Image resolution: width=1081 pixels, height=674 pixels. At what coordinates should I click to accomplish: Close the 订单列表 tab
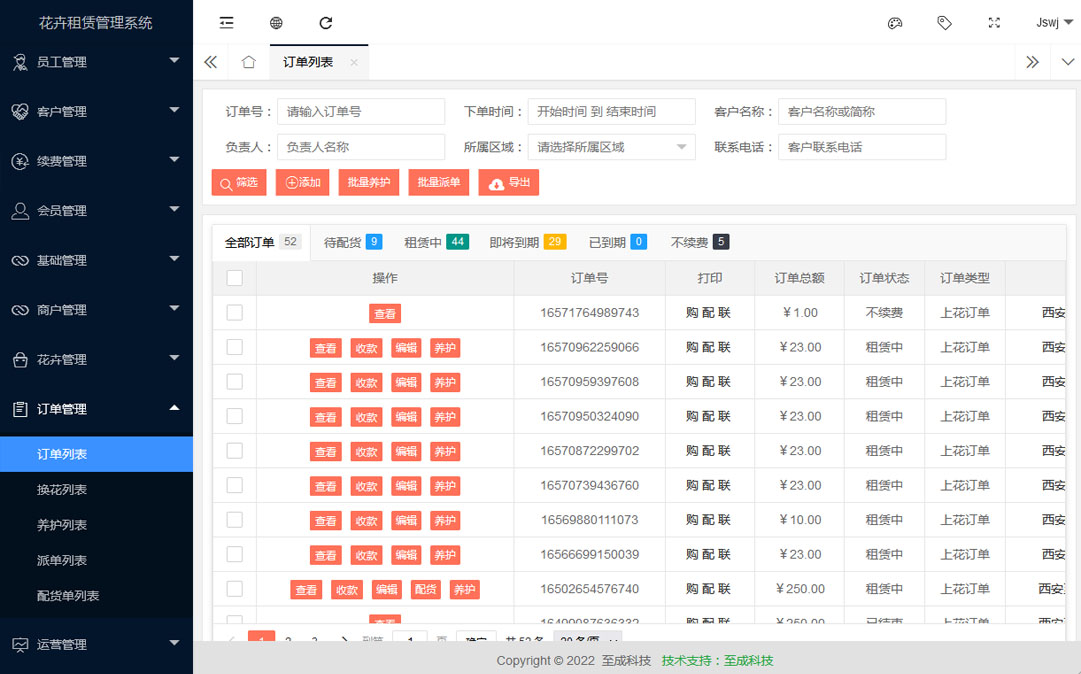(354, 62)
